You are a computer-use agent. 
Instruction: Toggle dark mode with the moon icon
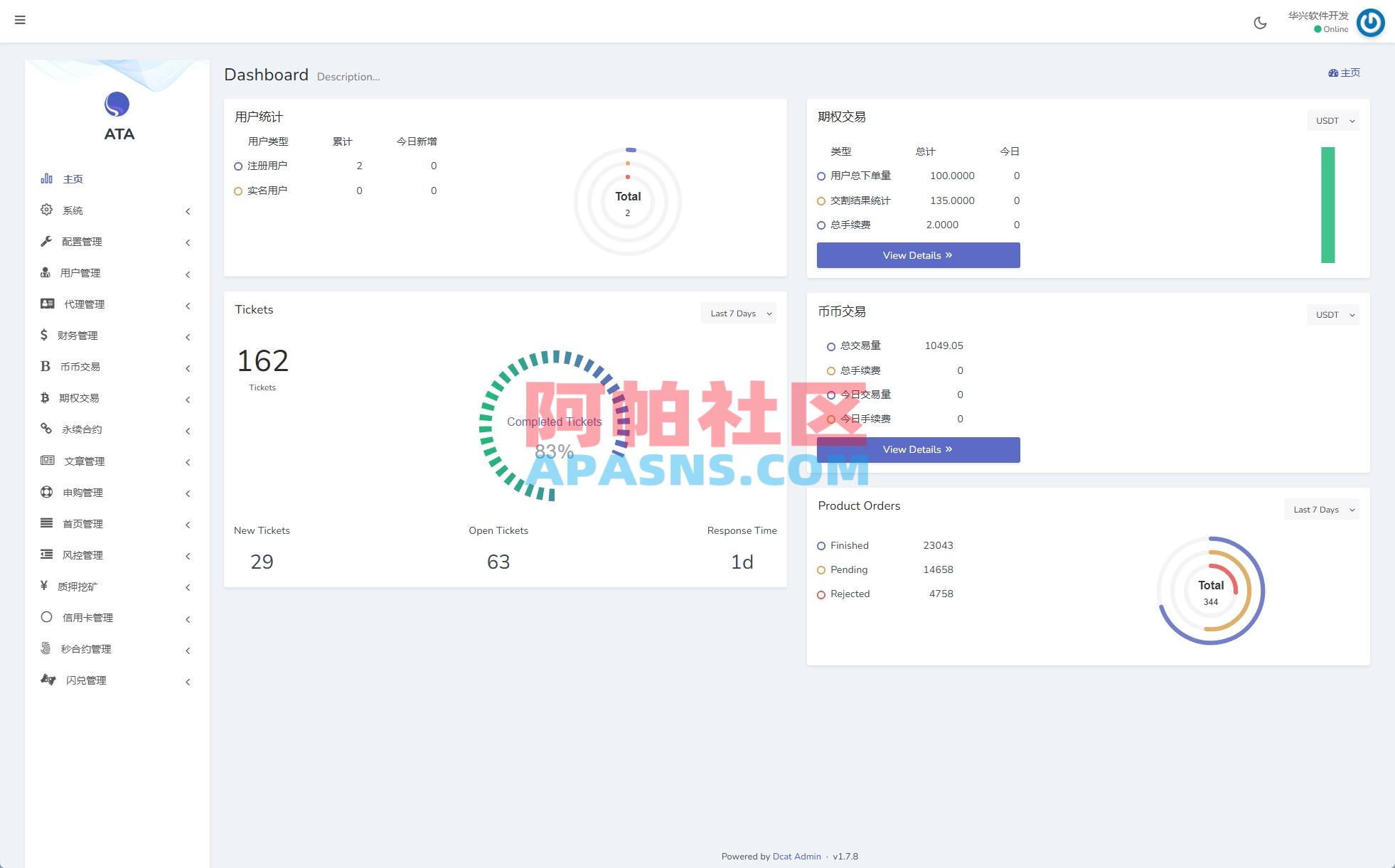pos(1260,22)
